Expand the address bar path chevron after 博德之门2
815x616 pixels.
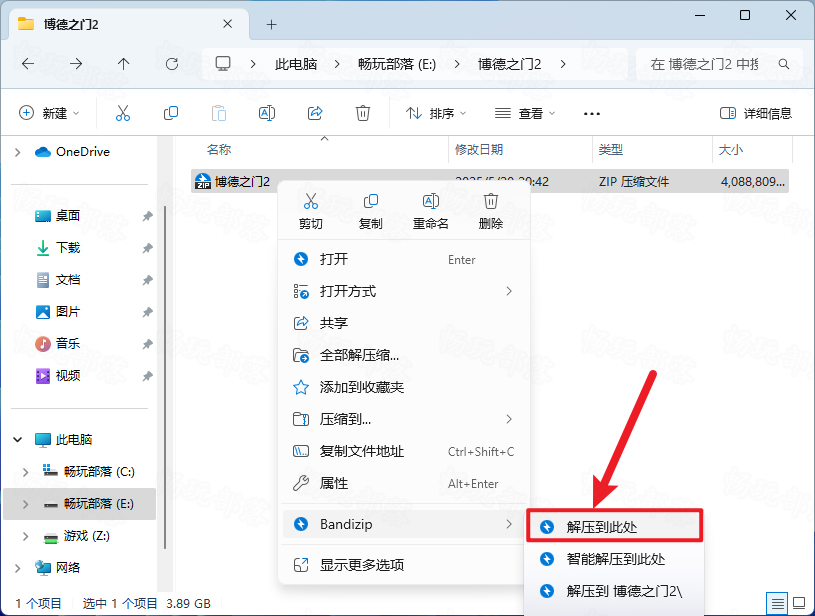pyautogui.click(x=563, y=64)
